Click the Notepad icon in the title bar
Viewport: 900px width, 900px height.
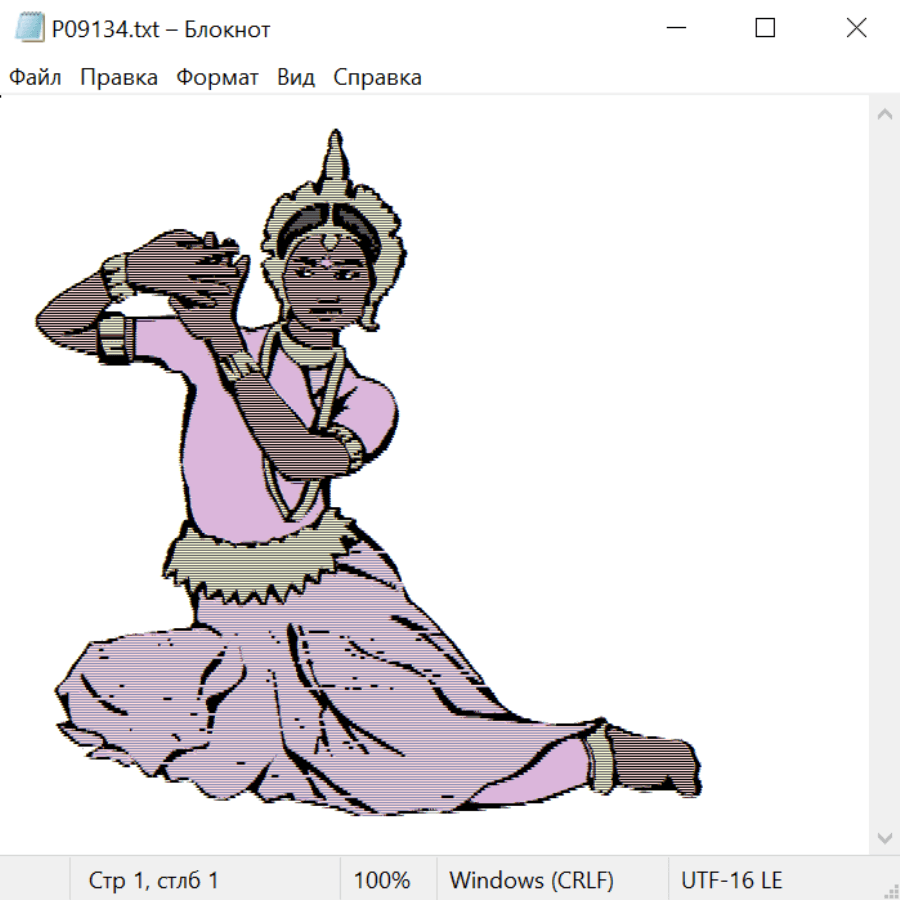[29, 29]
